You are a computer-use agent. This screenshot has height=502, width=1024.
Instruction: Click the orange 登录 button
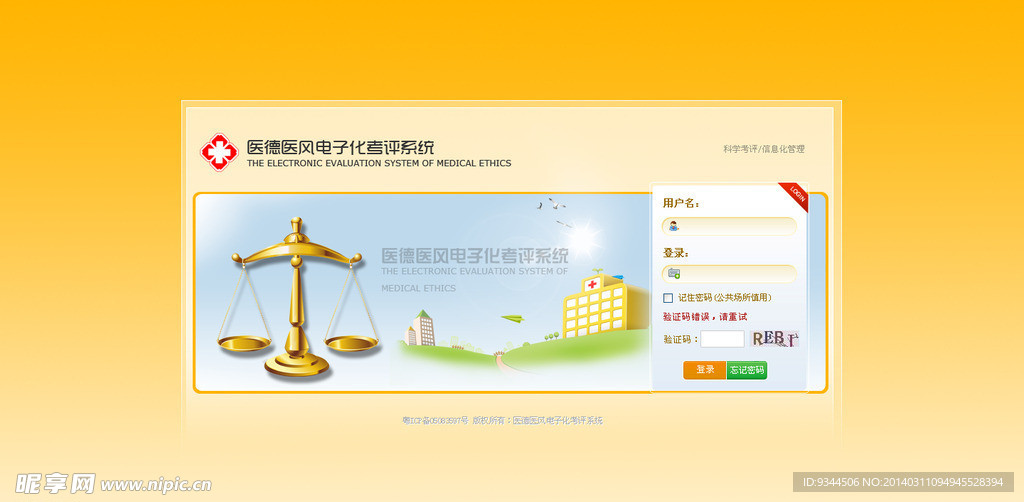[705, 370]
